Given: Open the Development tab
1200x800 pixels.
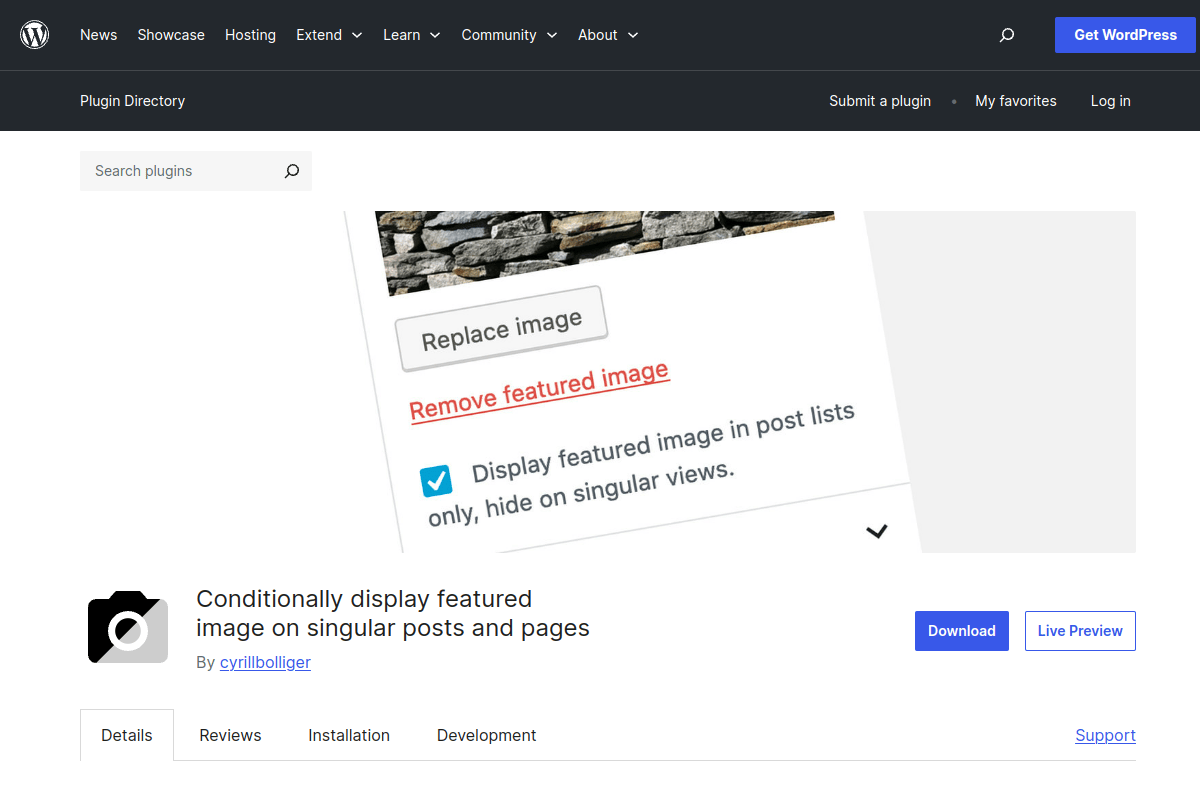Looking at the screenshot, I should (486, 735).
